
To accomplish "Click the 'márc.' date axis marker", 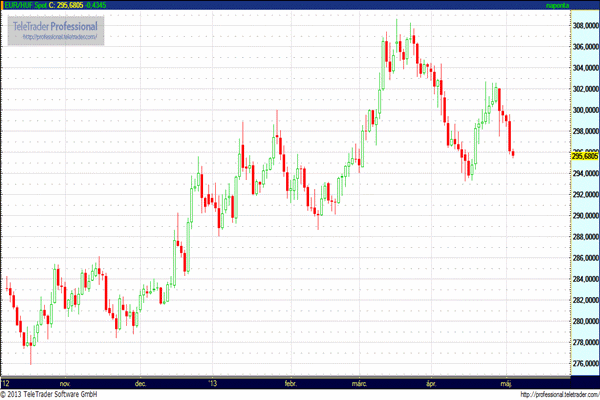I will point(360,382).
